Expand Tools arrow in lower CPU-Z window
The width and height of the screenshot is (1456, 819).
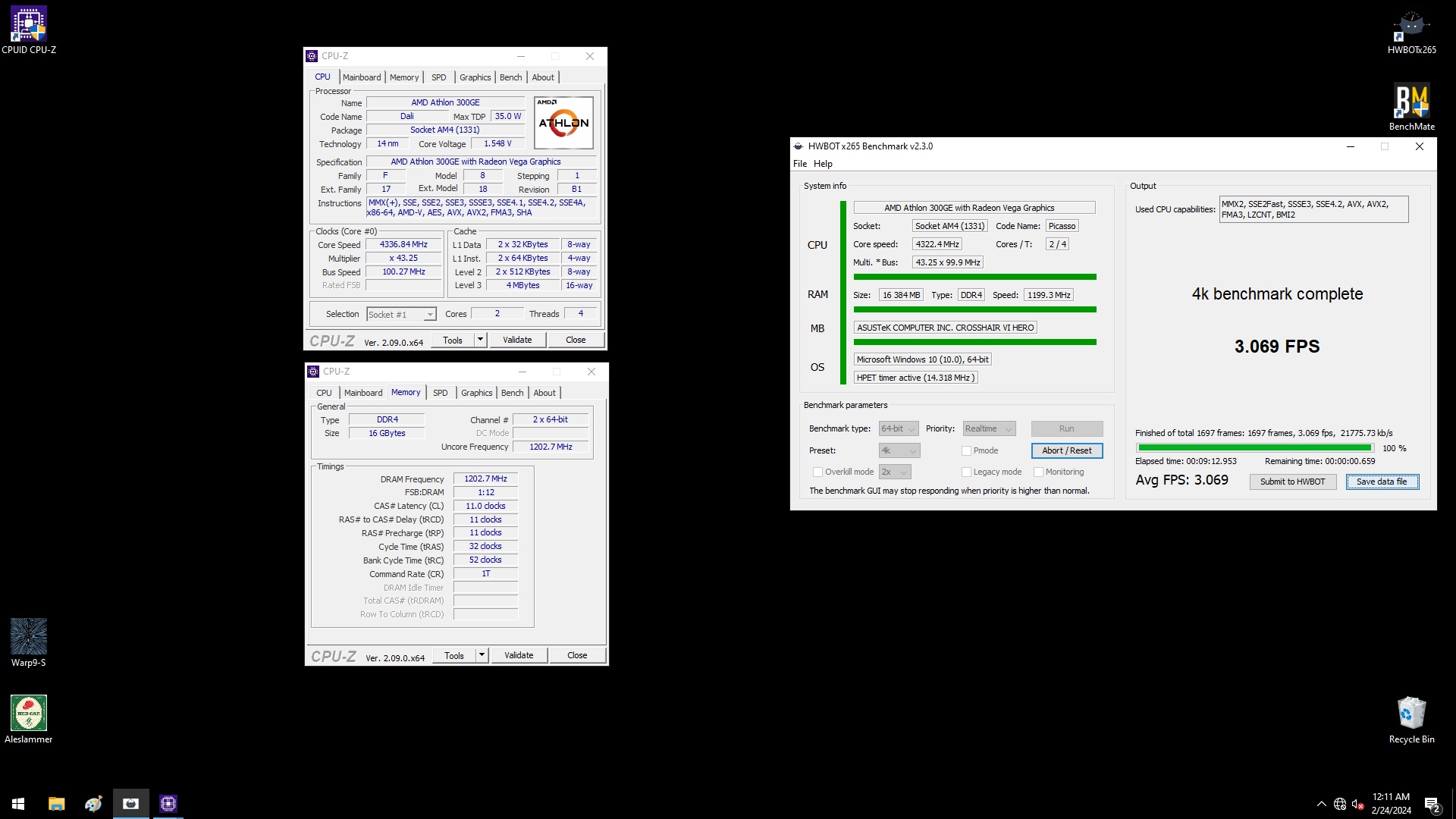[482, 655]
